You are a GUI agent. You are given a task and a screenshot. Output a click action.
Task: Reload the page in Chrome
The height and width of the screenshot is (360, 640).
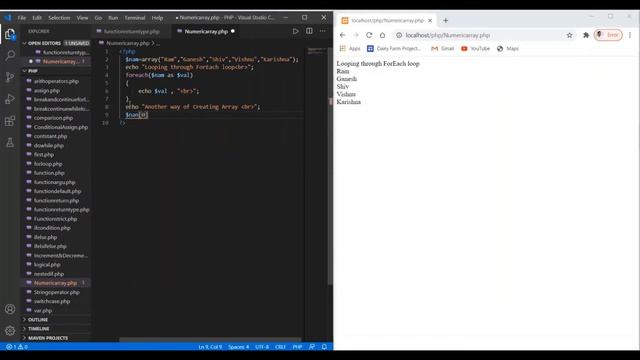369,35
